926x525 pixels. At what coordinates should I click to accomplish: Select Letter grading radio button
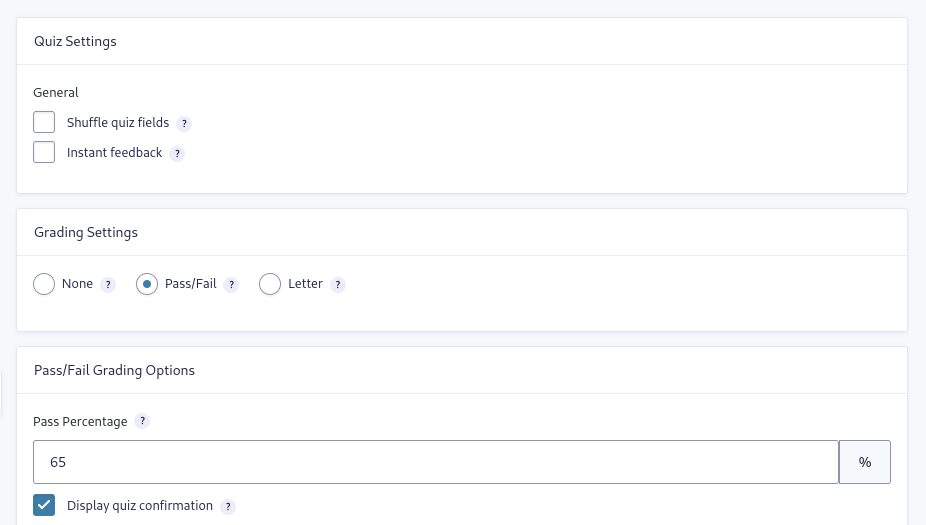270,284
